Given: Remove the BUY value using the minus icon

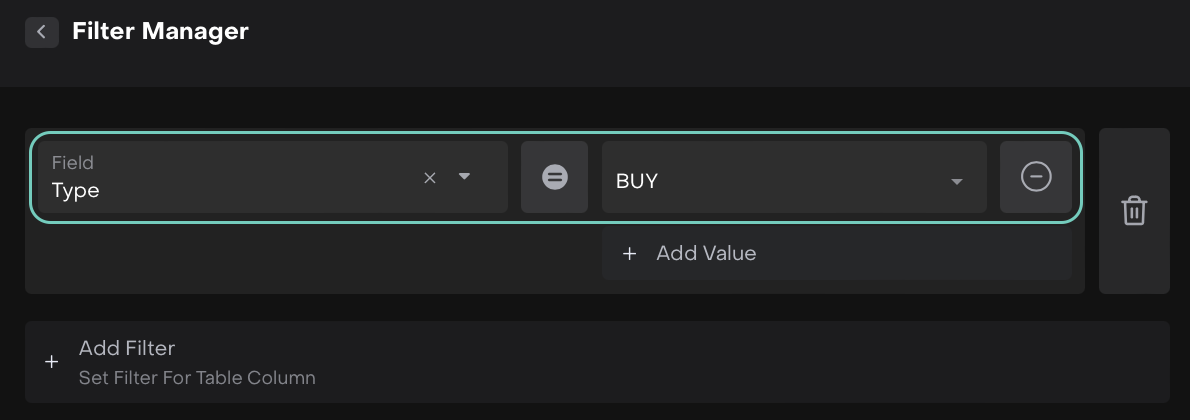Looking at the screenshot, I should tap(1035, 177).
